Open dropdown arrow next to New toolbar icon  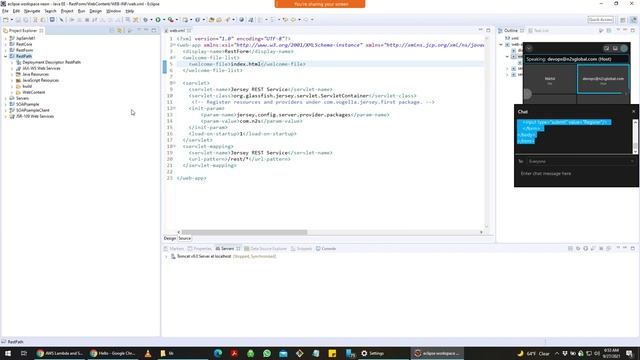point(11,20)
